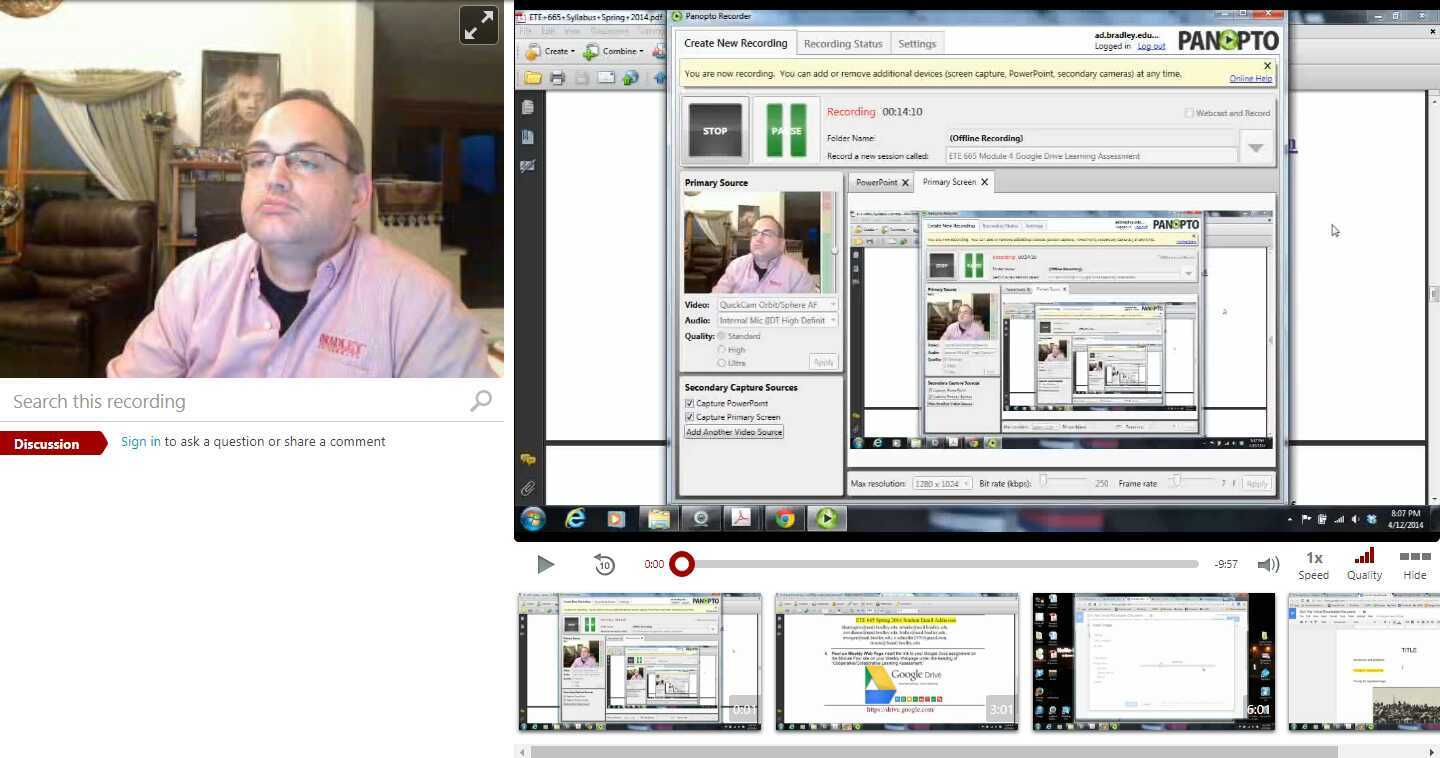Open the Max resolution dropdown
The width and height of the screenshot is (1440, 758).
(x=967, y=483)
